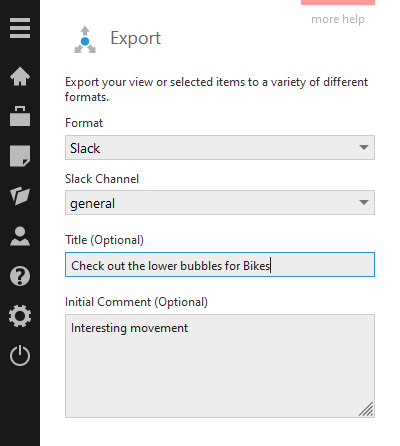Viewport: 400px width, 446px height.
Task: Expand the Slack Channel dropdown arrow
Action: point(364,203)
